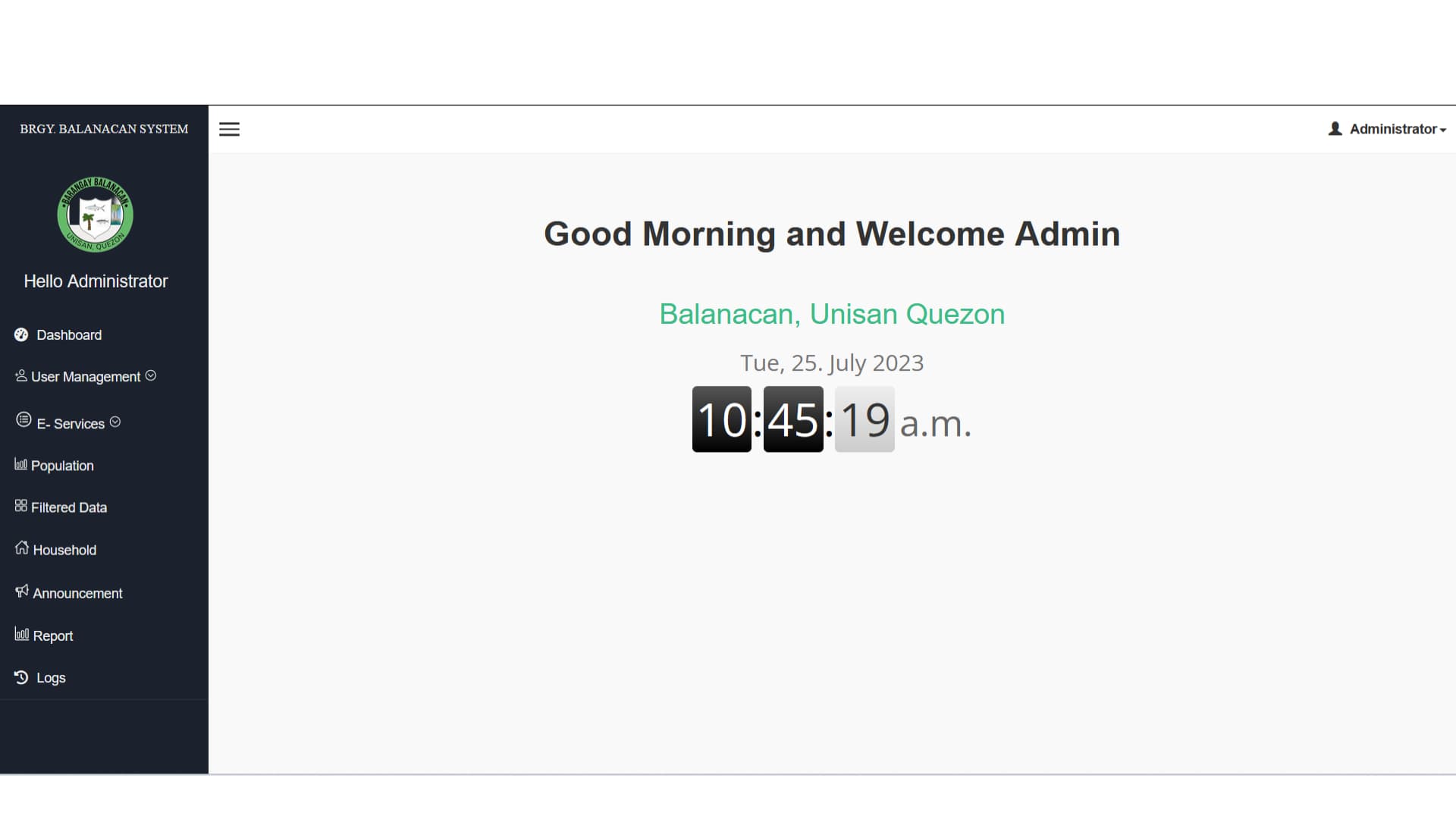Click the BRGY. BALANACAN SYSTEM title link
This screenshot has width=1456, height=819.
click(104, 129)
